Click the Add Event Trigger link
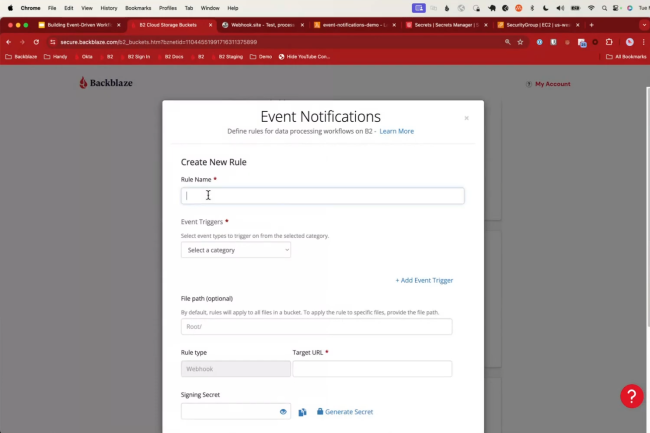The height and width of the screenshot is (433, 650). (424, 280)
